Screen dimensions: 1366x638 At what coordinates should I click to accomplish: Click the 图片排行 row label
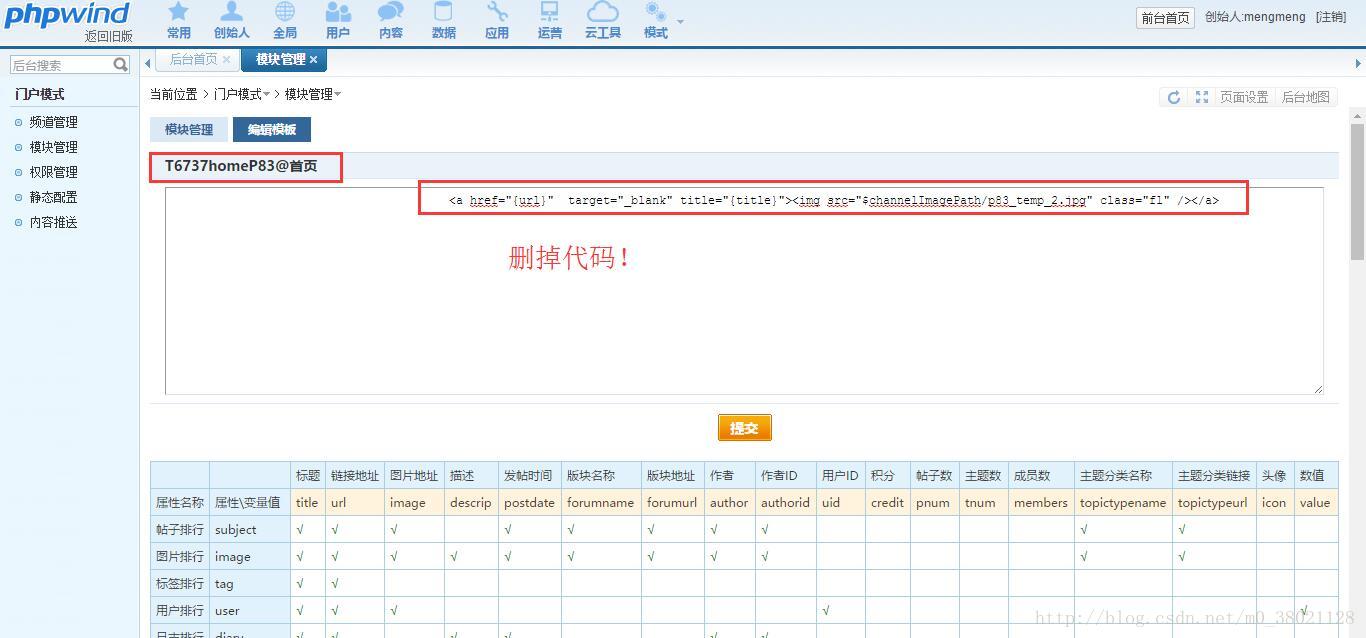180,557
